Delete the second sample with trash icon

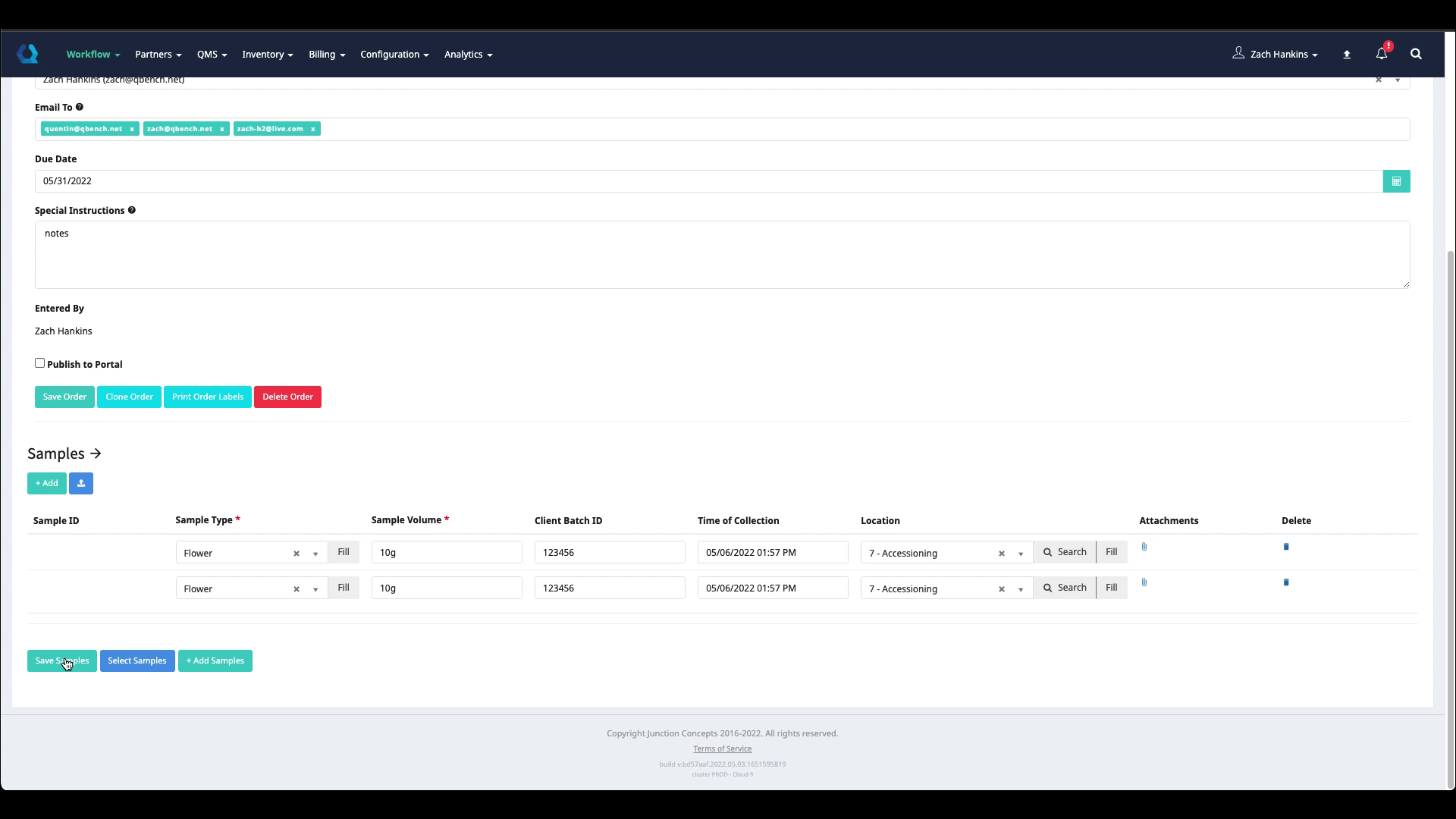tap(1286, 582)
